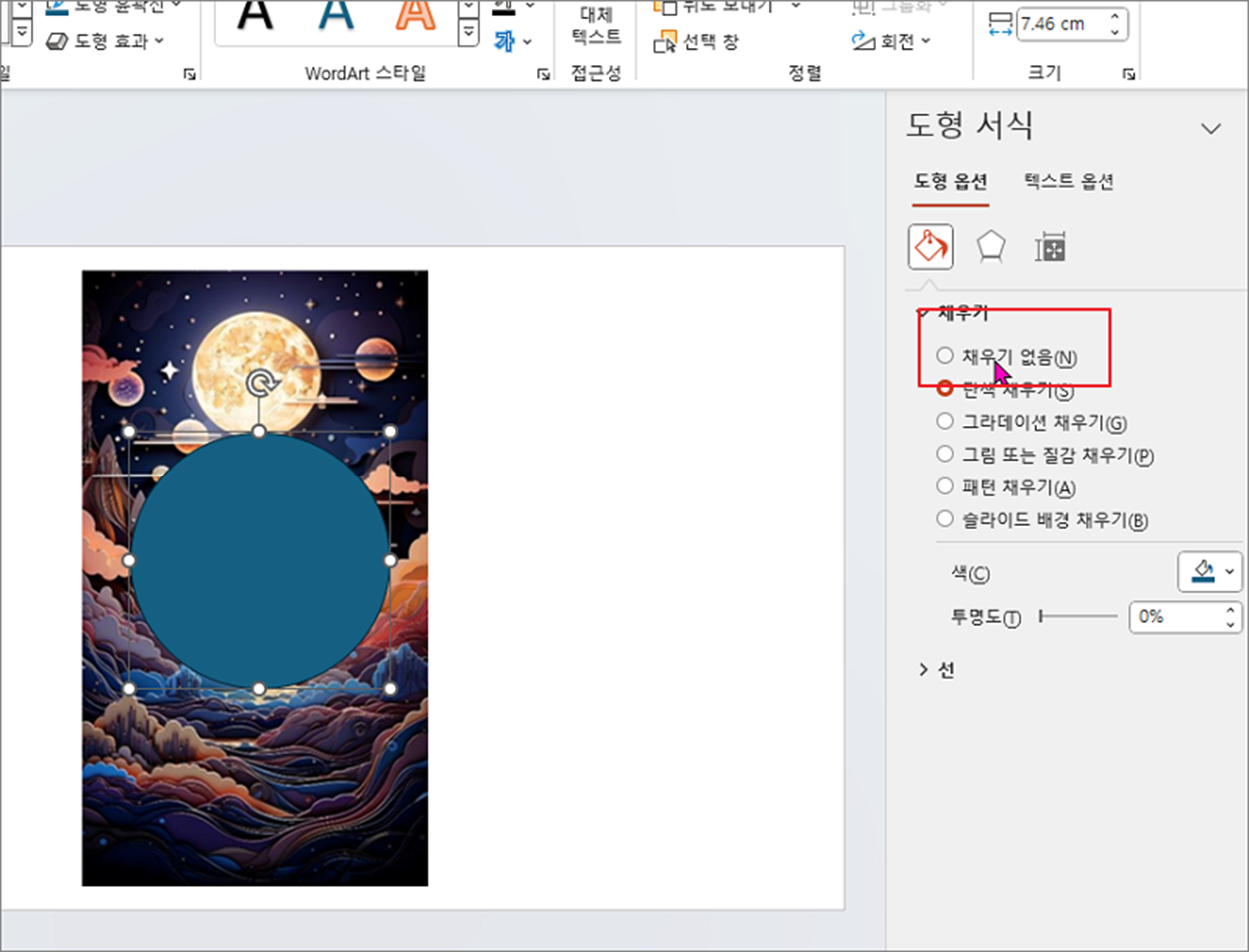Open the 대체 텍스트 alt text pane
Image resolution: width=1249 pixels, height=952 pixels.
[x=596, y=26]
